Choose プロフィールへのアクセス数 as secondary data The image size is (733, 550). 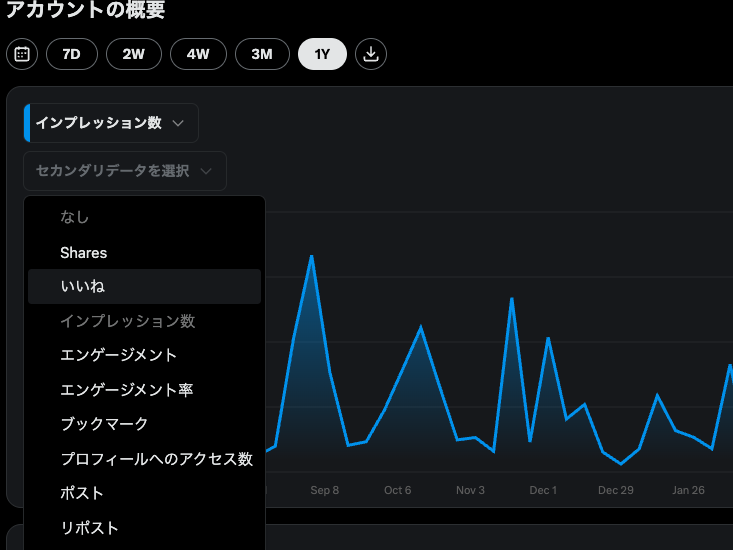144,459
